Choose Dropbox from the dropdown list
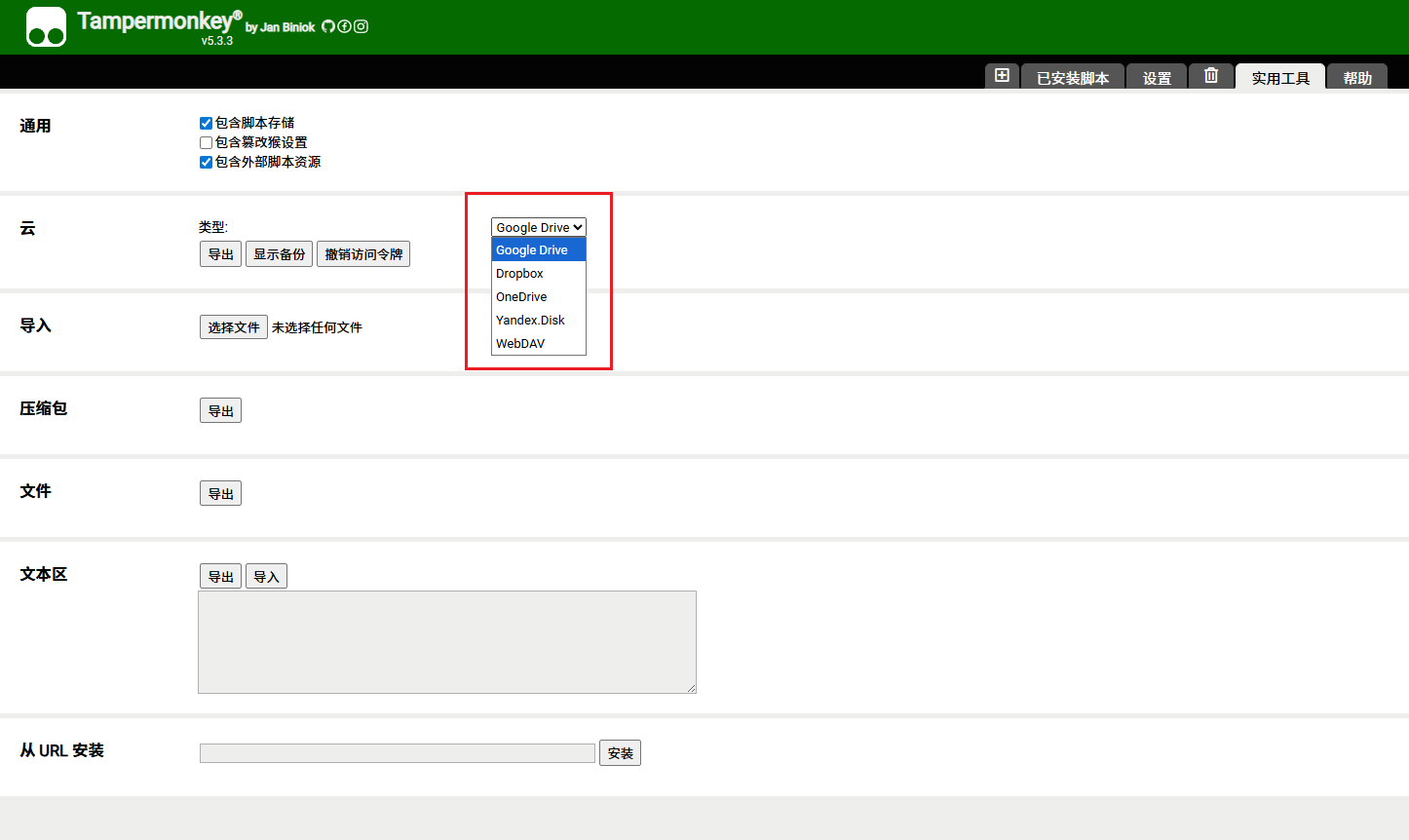The image size is (1409, 840). (539, 274)
